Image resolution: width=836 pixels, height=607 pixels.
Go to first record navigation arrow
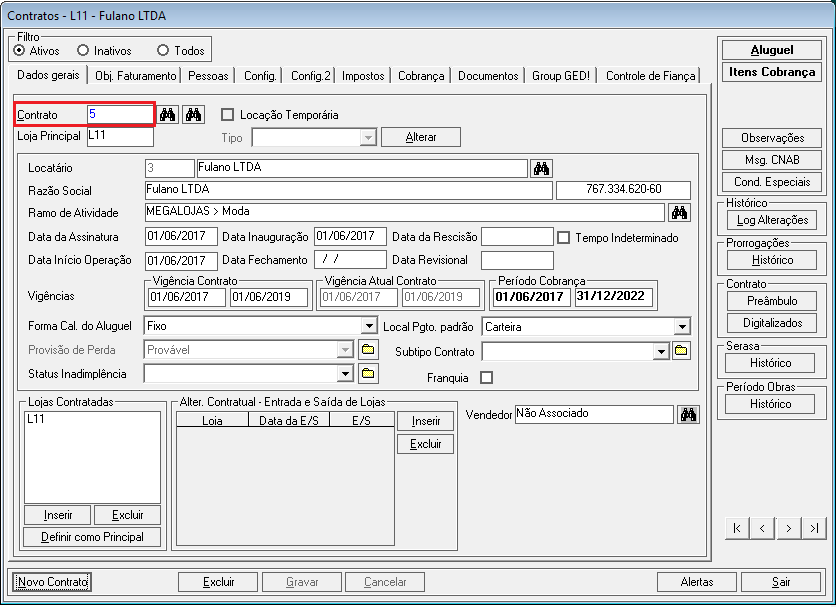(737, 528)
